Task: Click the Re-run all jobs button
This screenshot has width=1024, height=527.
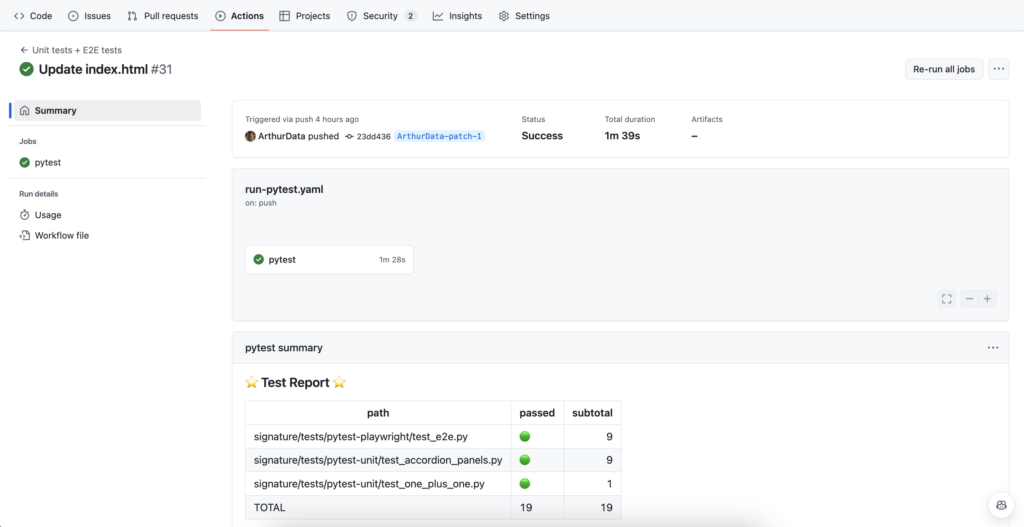Action: click(x=944, y=69)
